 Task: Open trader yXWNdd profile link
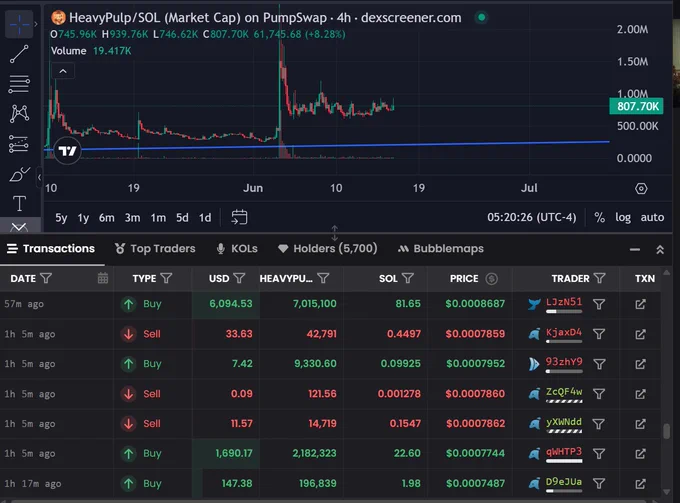tap(564, 421)
